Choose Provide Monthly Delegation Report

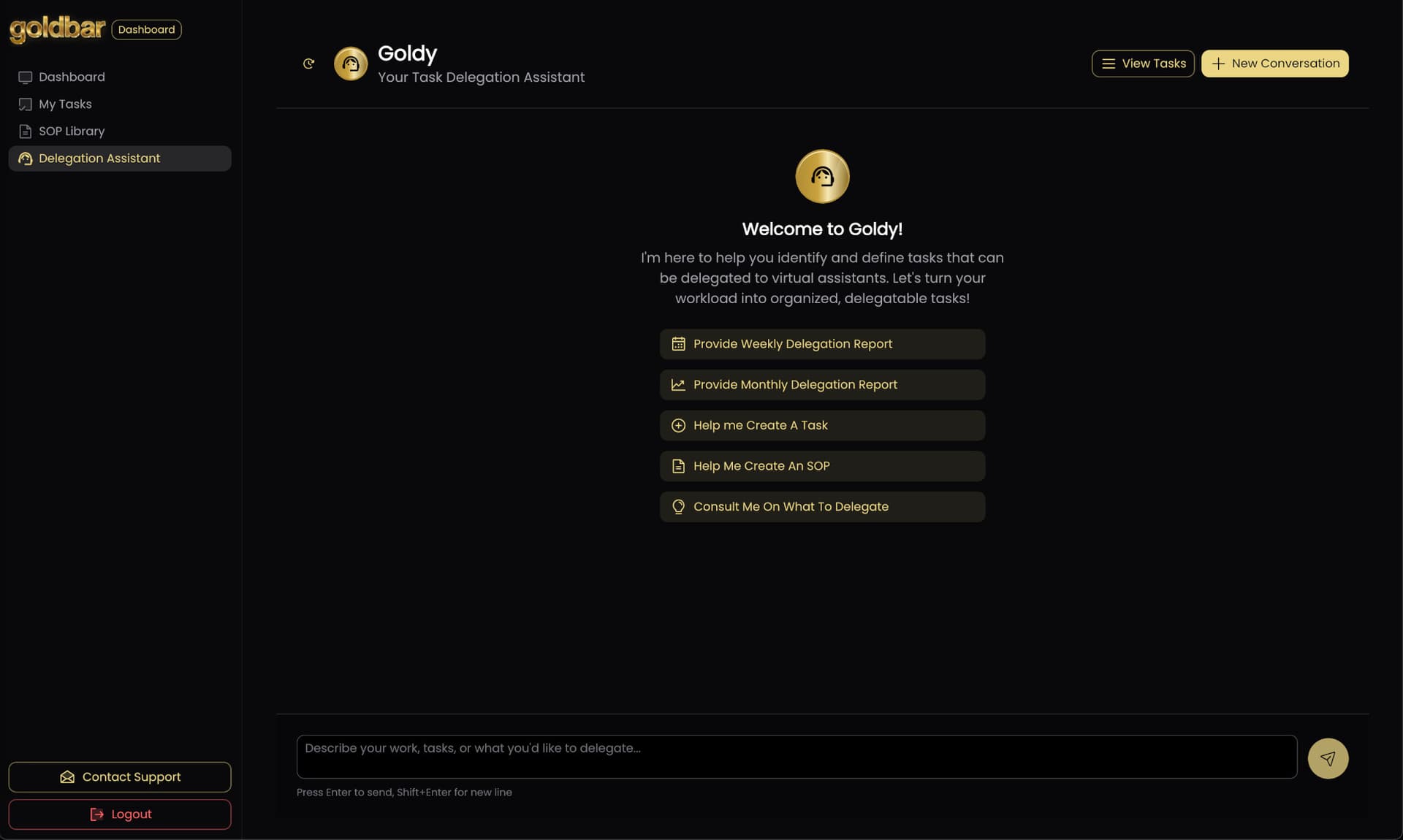click(x=822, y=385)
